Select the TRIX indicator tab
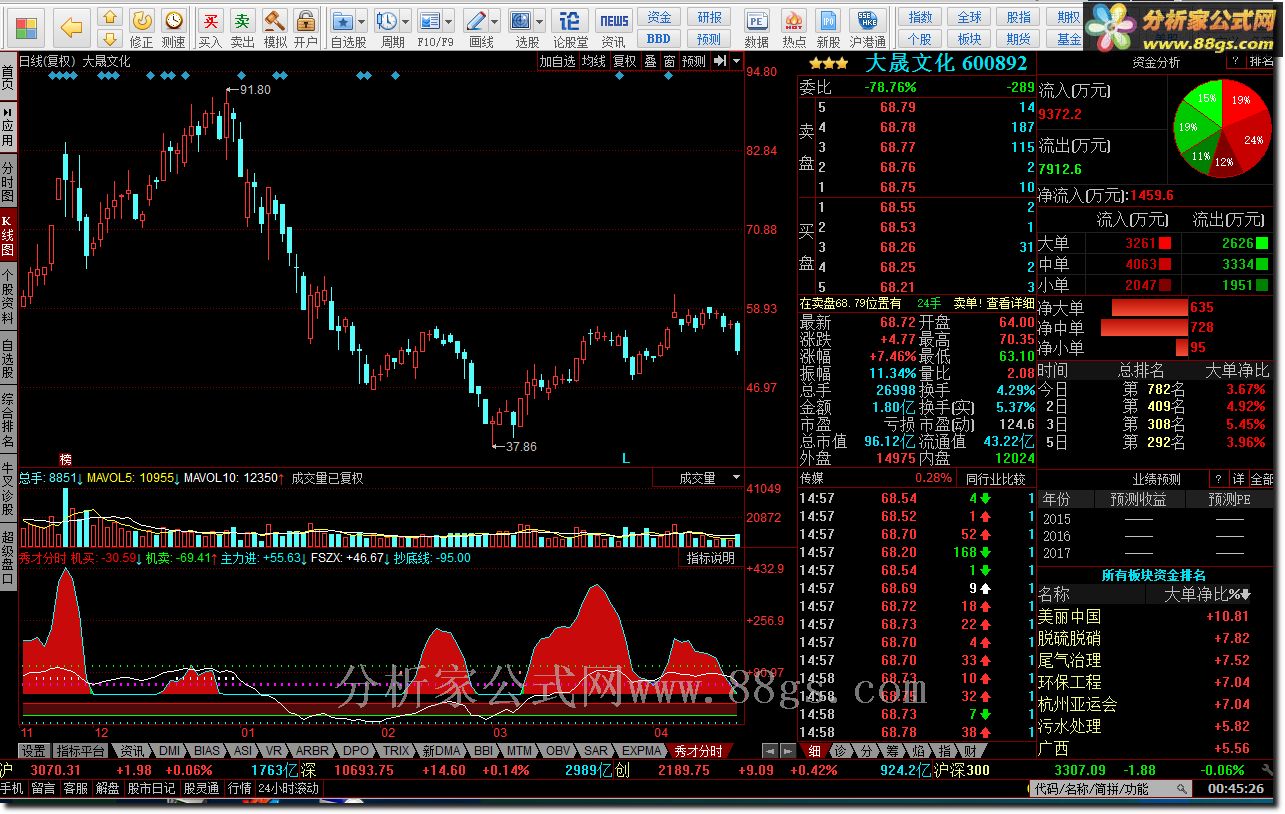The width and height of the screenshot is (1285, 814). click(396, 751)
